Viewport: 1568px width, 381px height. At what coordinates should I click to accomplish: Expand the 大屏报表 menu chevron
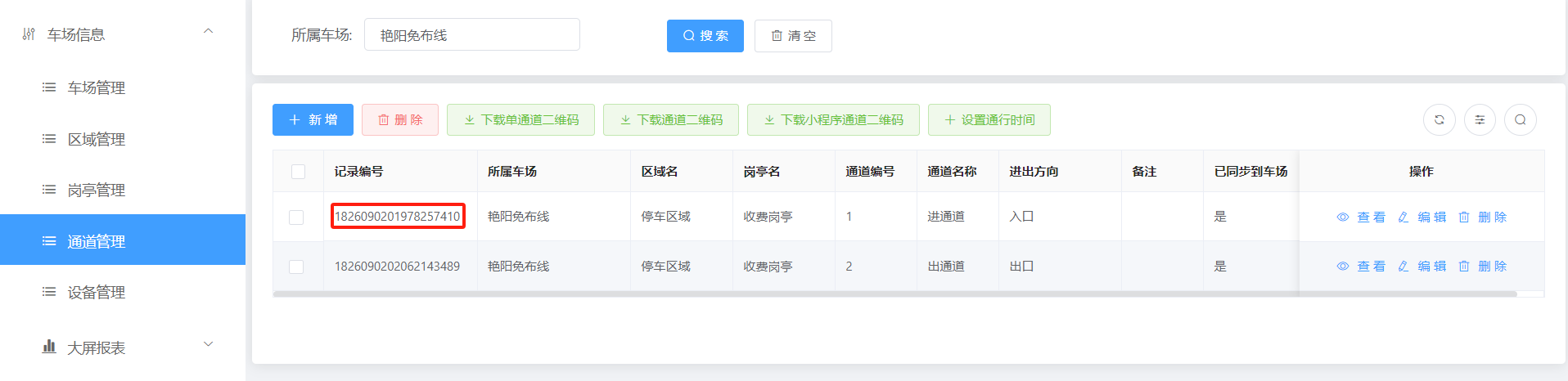pos(208,344)
